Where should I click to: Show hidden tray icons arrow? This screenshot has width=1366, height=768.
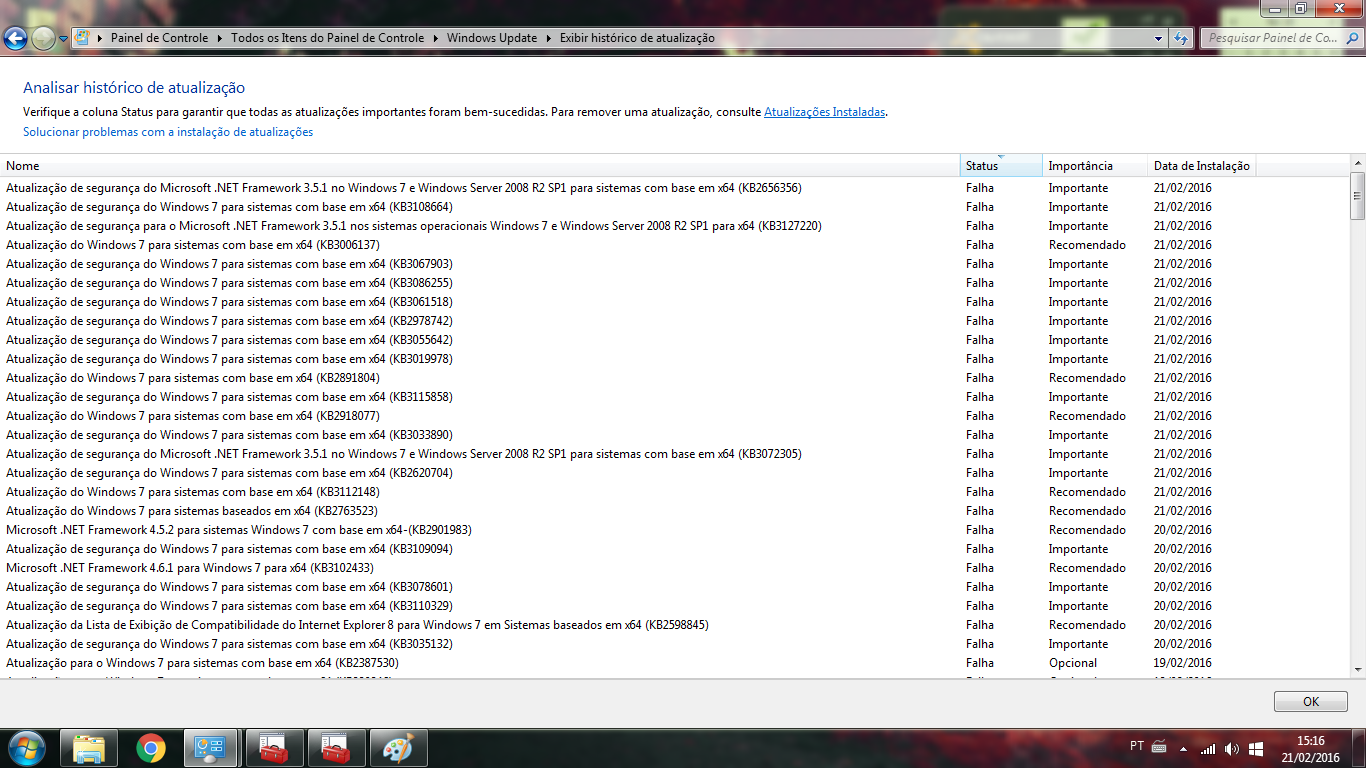point(1184,748)
